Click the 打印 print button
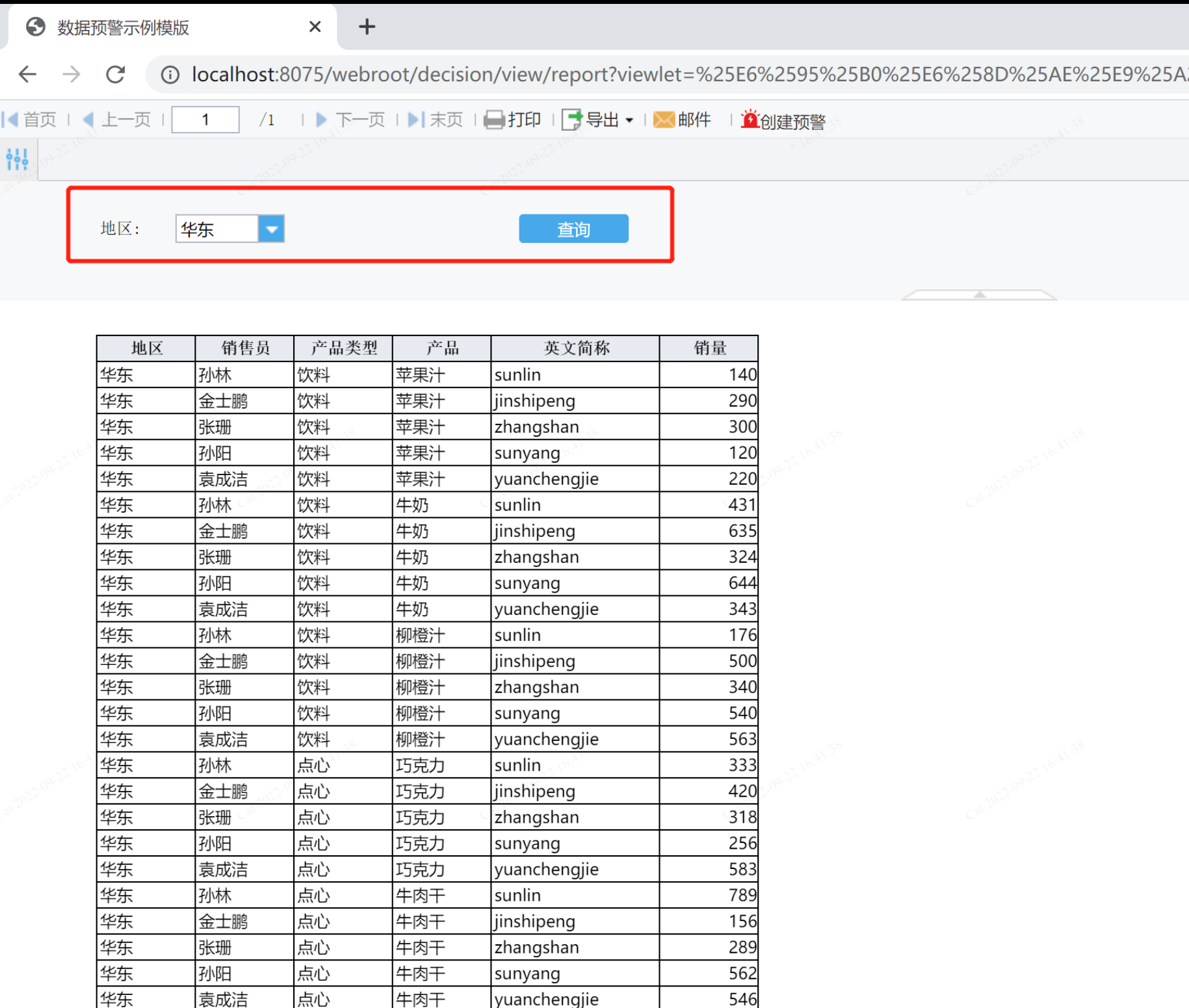The width and height of the screenshot is (1189, 1008). pos(512,120)
